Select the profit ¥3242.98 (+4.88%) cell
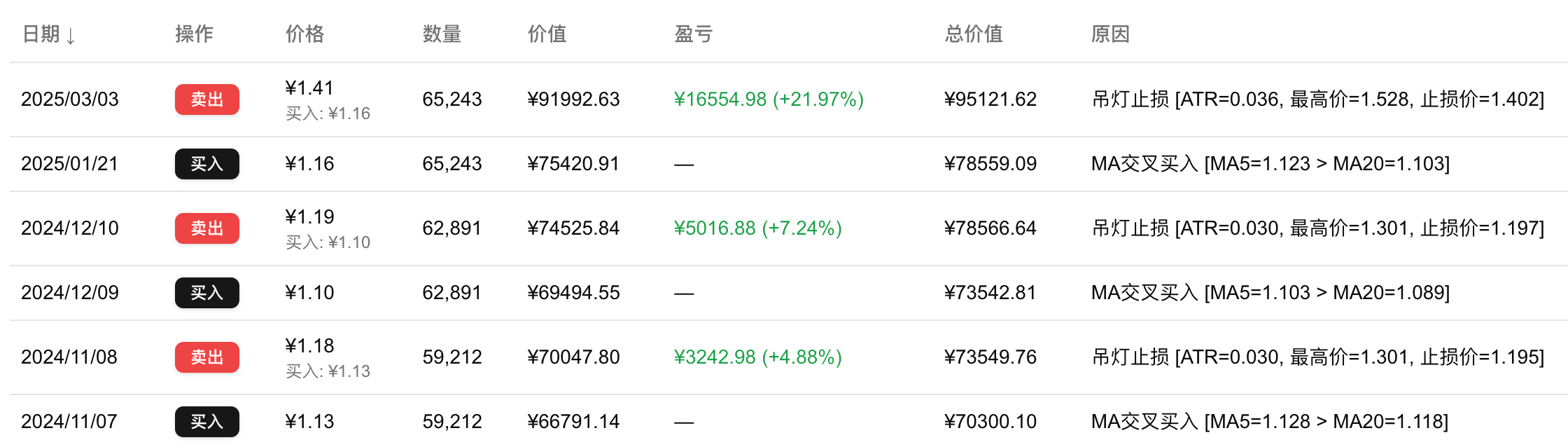 [x=757, y=357]
